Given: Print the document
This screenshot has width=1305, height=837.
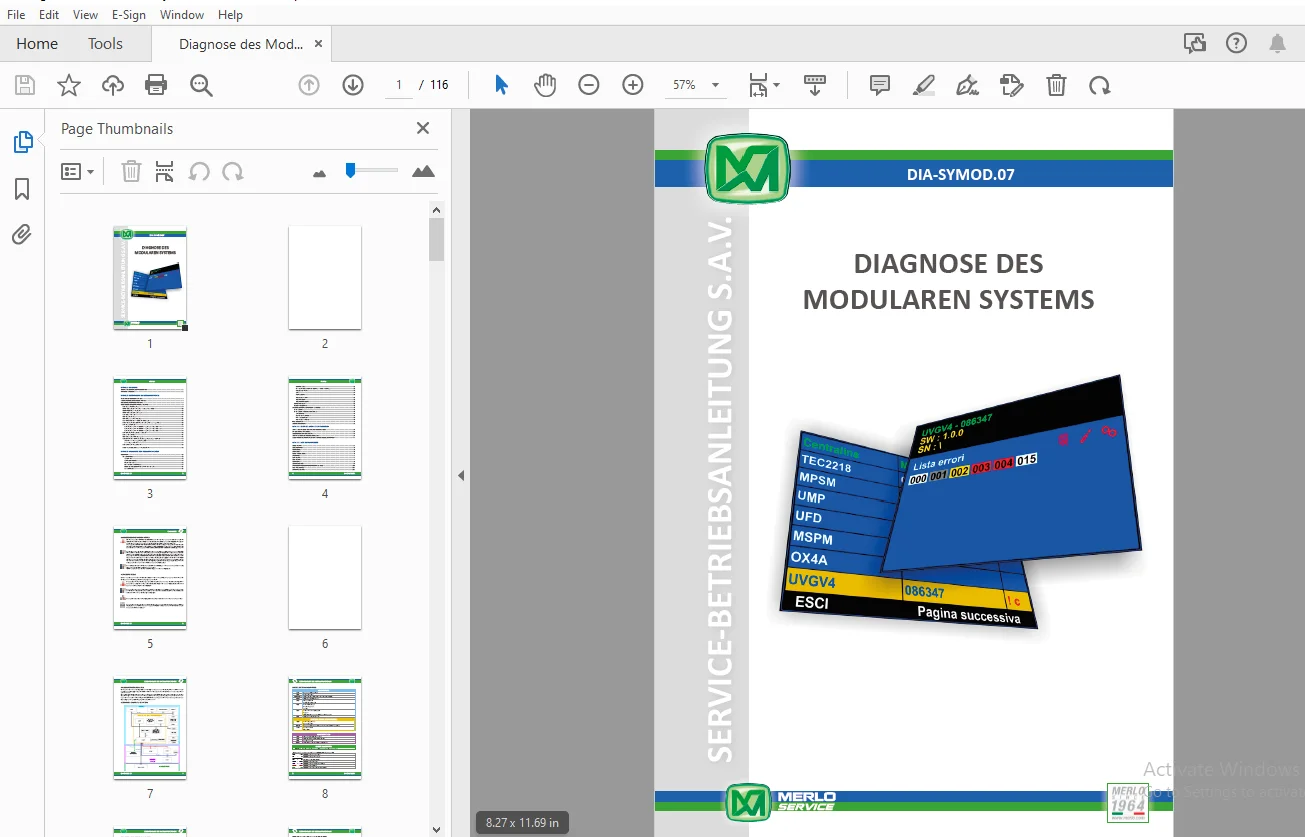Looking at the screenshot, I should 156,86.
